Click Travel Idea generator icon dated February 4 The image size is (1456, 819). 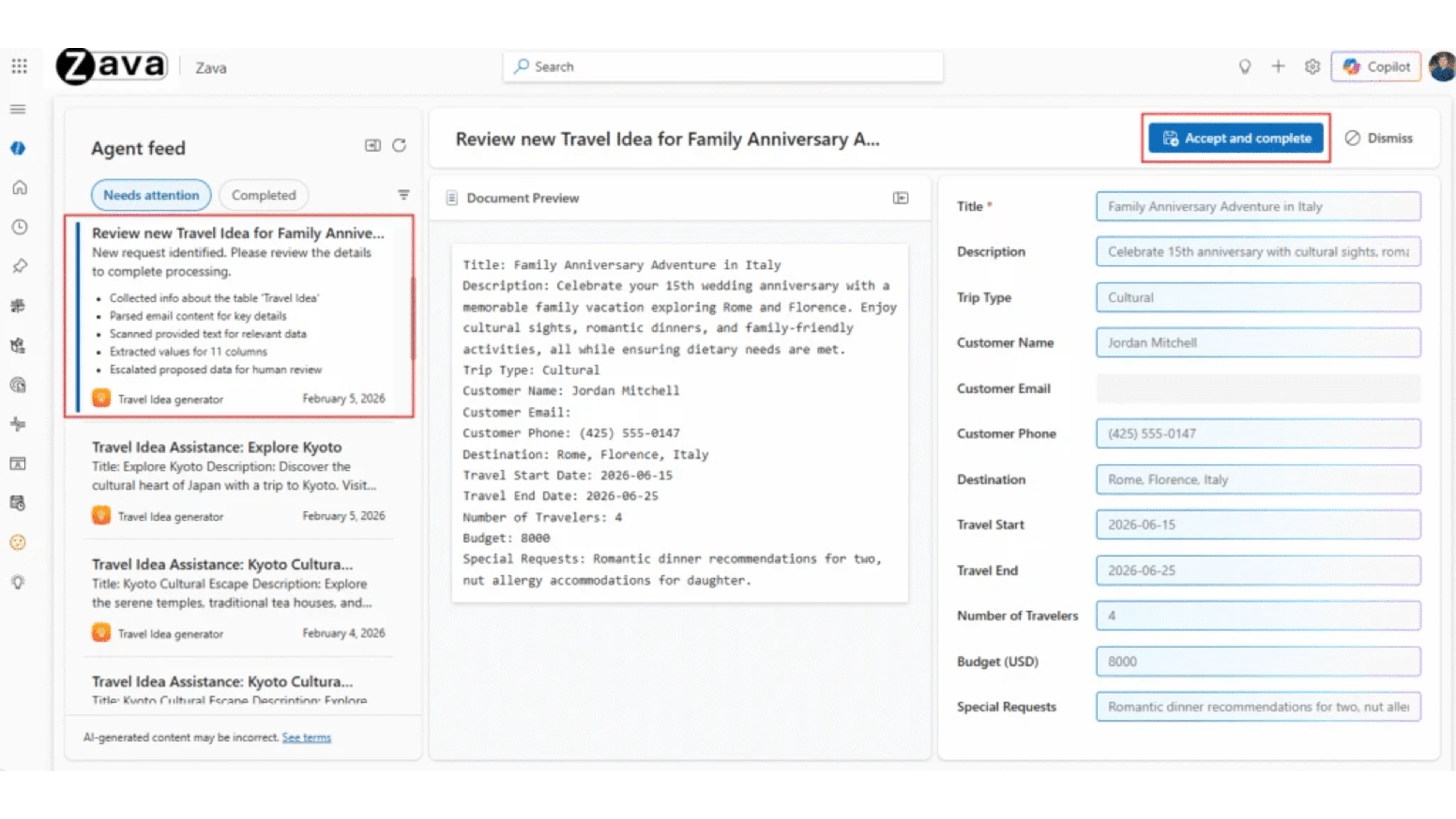click(101, 633)
